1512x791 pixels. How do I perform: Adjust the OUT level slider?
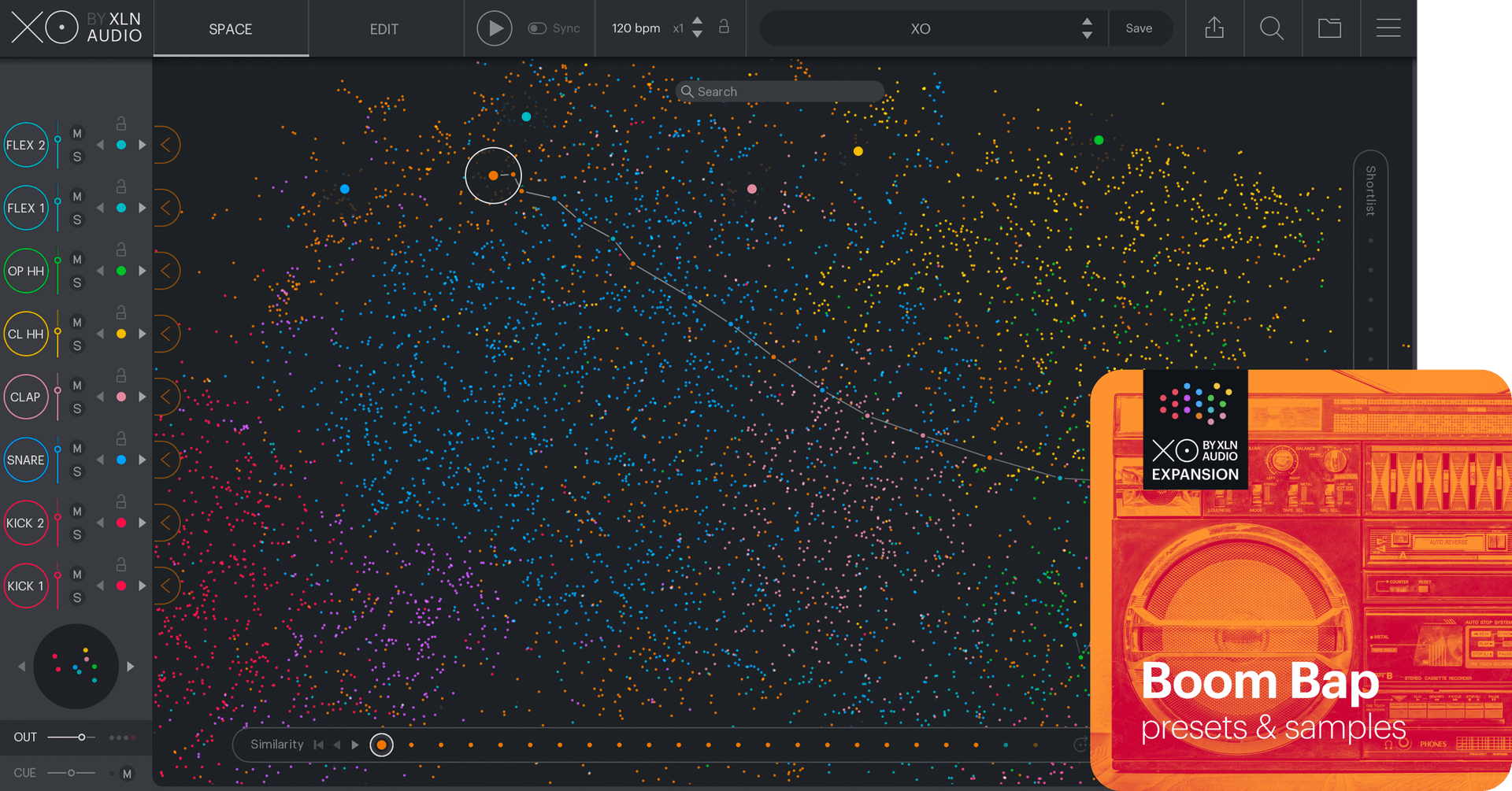71,737
